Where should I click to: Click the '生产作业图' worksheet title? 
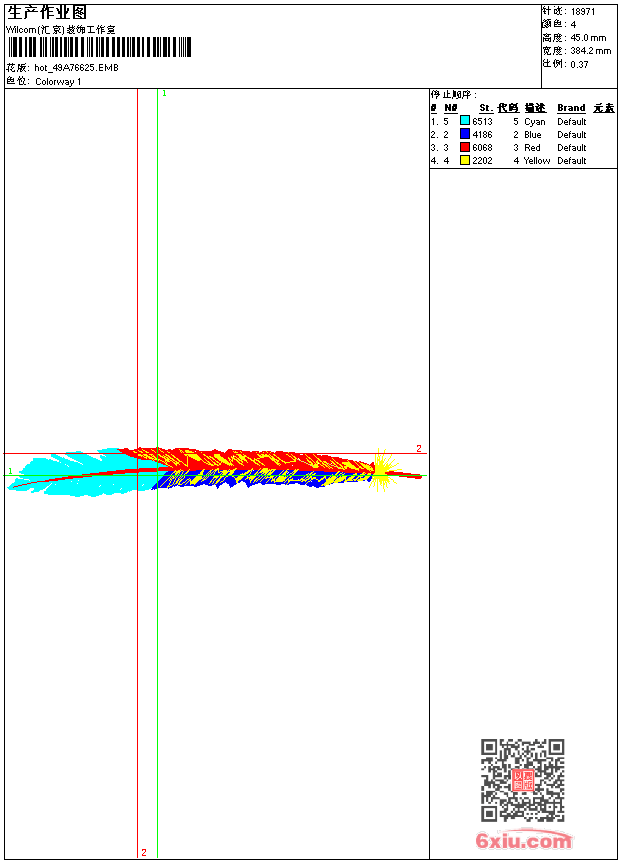[x=47, y=13]
